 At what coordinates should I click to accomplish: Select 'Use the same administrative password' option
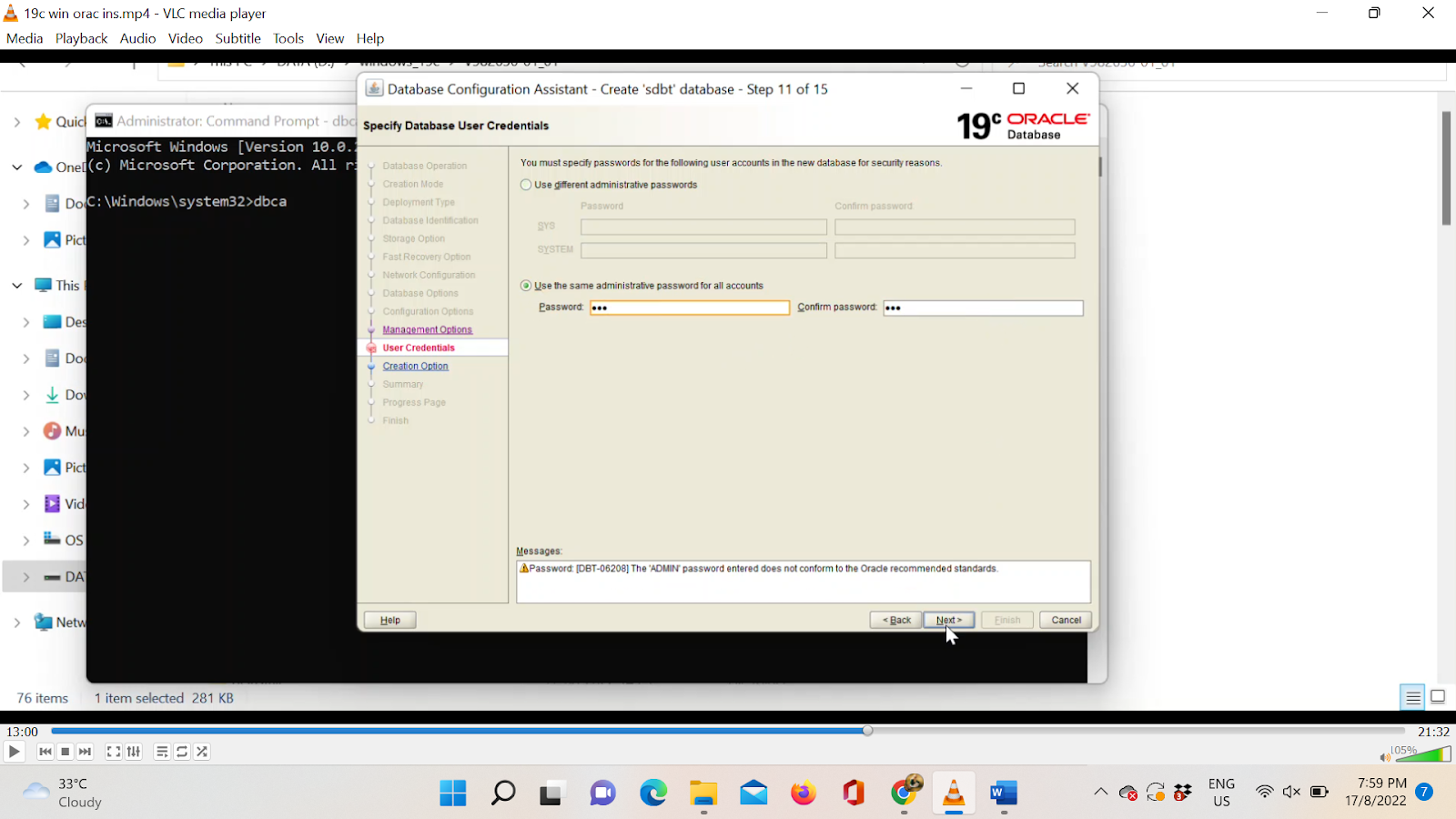pyautogui.click(x=526, y=286)
